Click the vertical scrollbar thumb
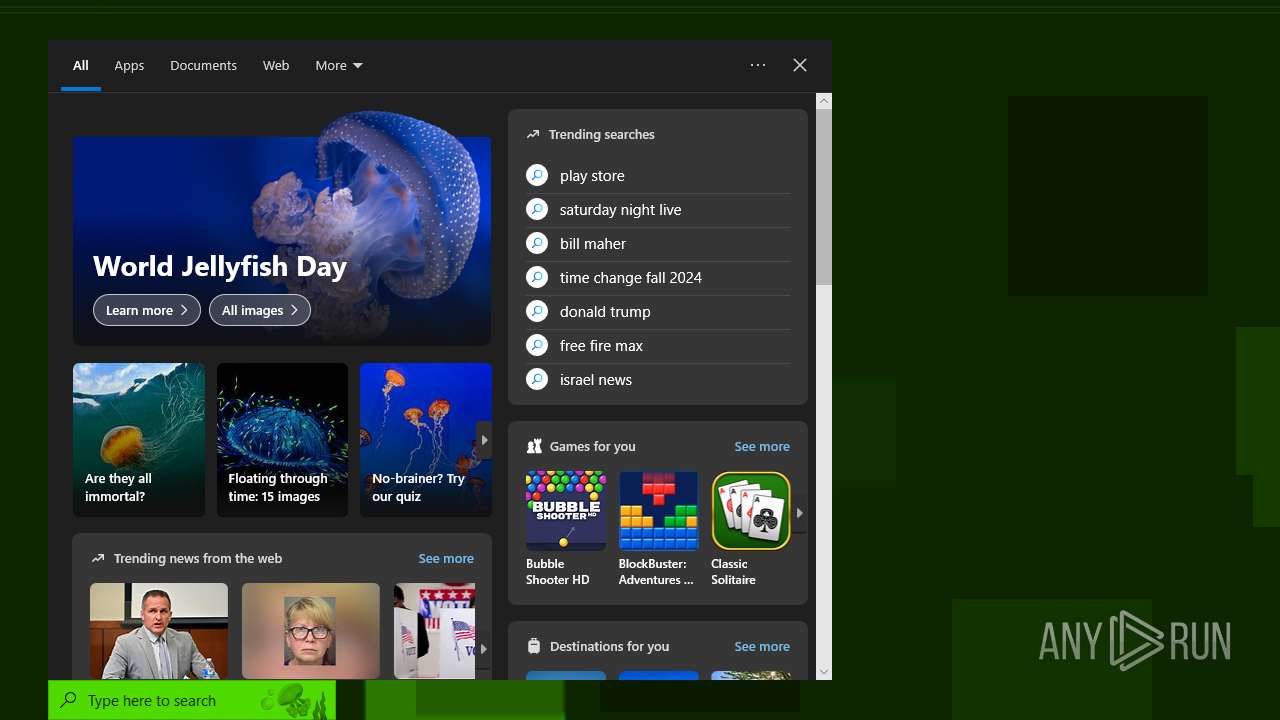 point(824,197)
